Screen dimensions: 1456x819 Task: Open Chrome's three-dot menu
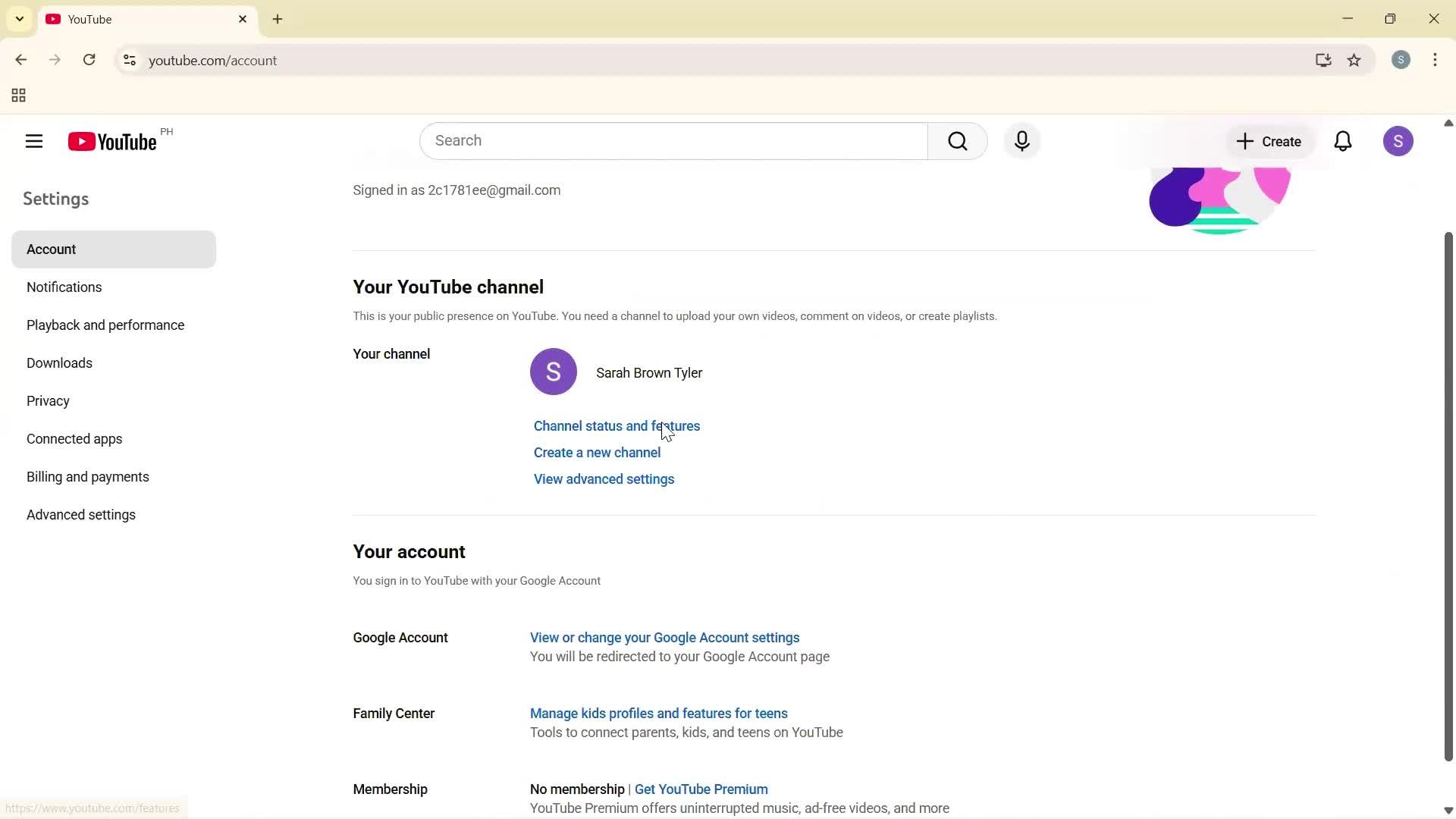pyautogui.click(x=1436, y=60)
